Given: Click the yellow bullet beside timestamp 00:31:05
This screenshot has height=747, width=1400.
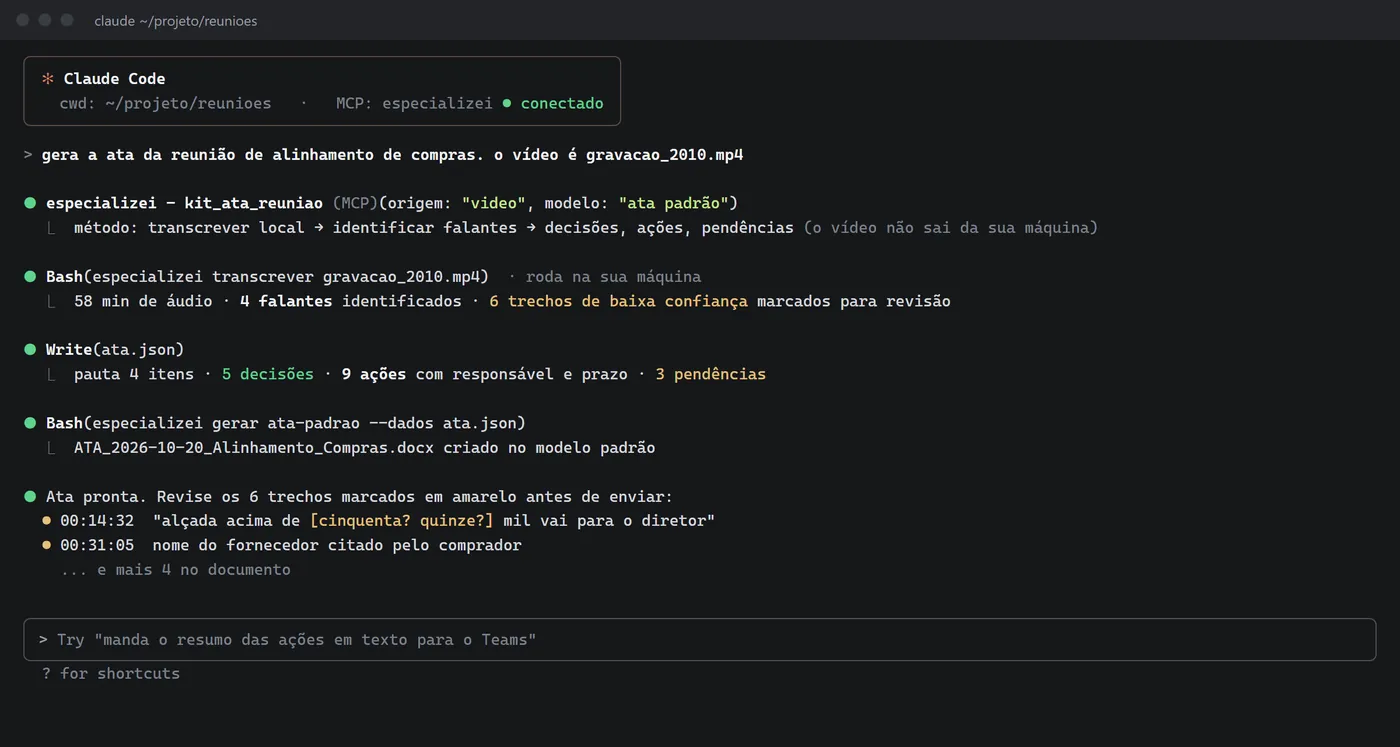Looking at the screenshot, I should coord(47,546).
